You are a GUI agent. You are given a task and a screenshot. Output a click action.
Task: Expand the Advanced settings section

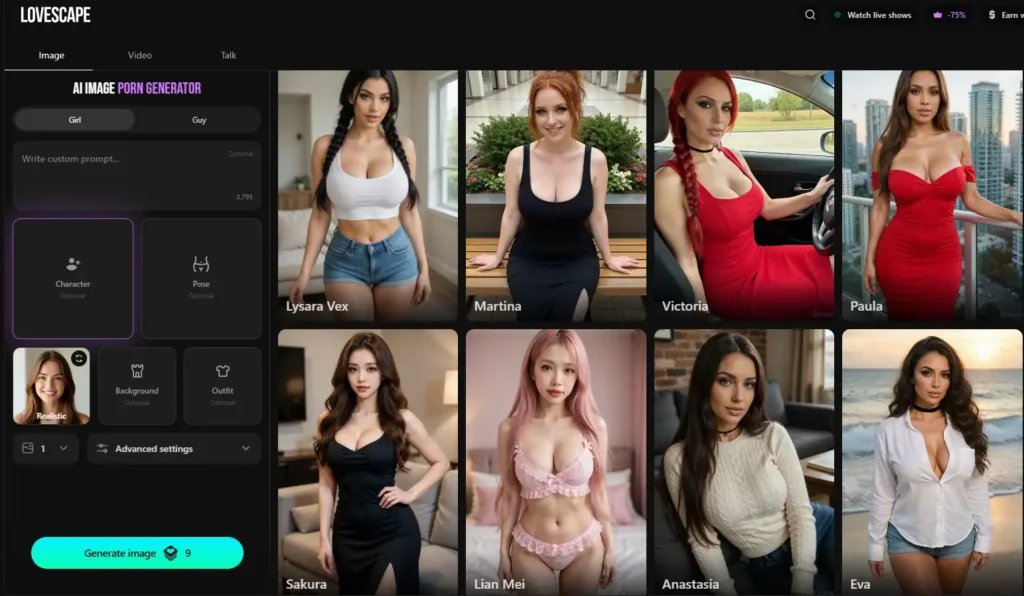(x=174, y=448)
